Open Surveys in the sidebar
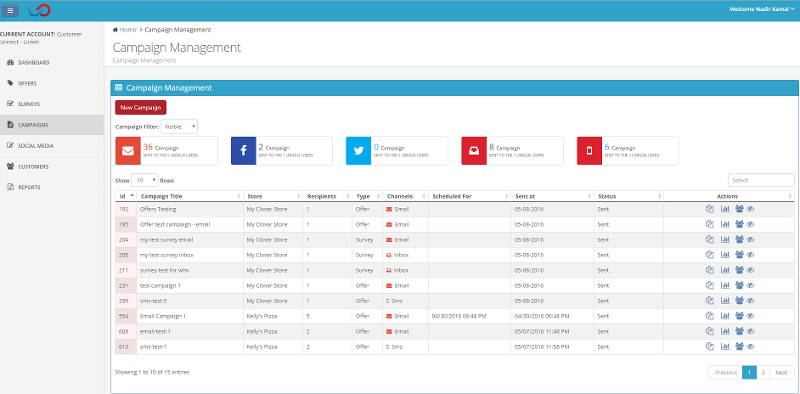800x394 pixels. click(x=52, y=104)
